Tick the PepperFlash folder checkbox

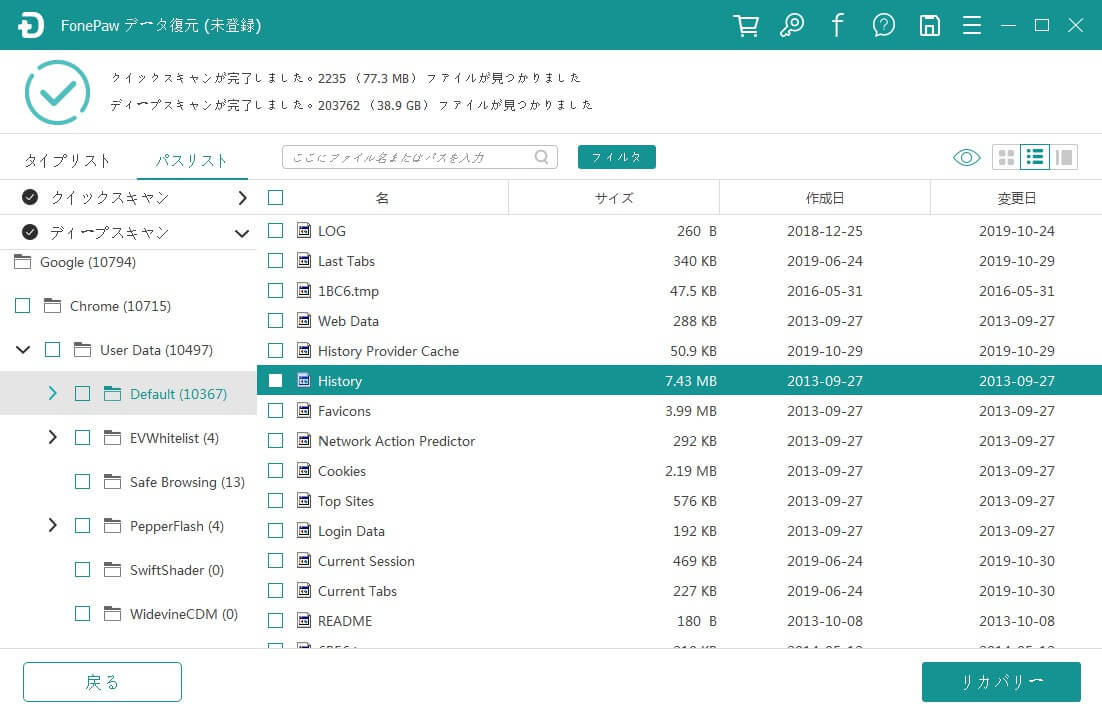pos(82,525)
